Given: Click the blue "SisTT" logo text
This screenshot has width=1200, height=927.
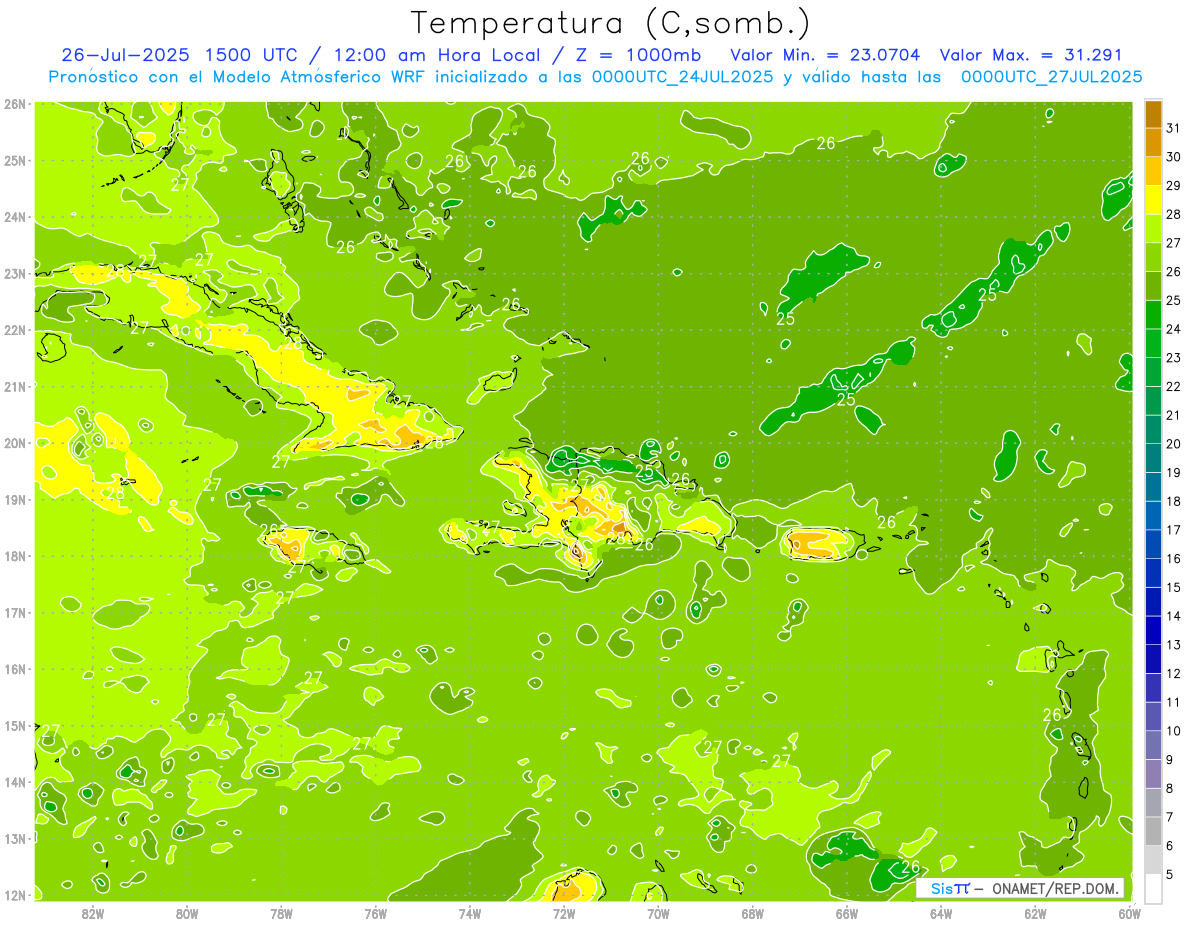Looking at the screenshot, I should click(x=949, y=888).
